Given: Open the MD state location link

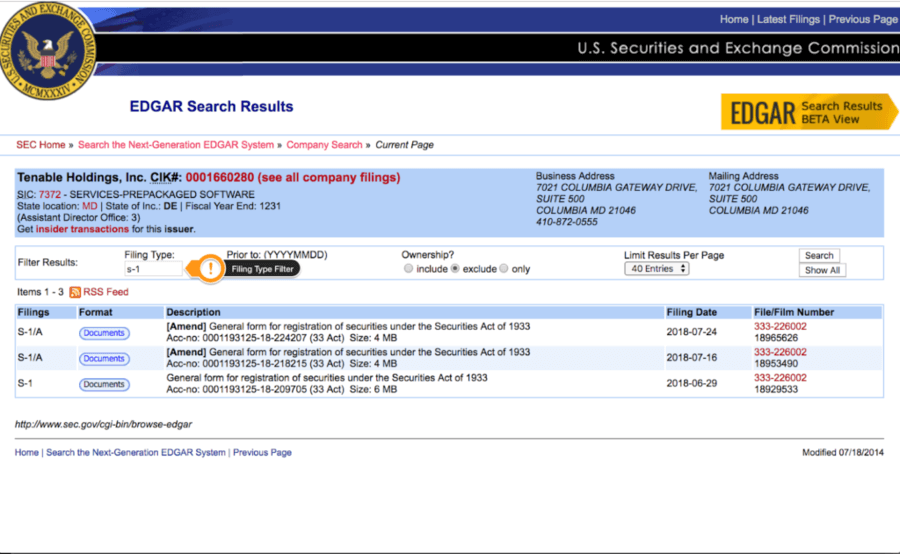Looking at the screenshot, I should pyautogui.click(x=90, y=206).
